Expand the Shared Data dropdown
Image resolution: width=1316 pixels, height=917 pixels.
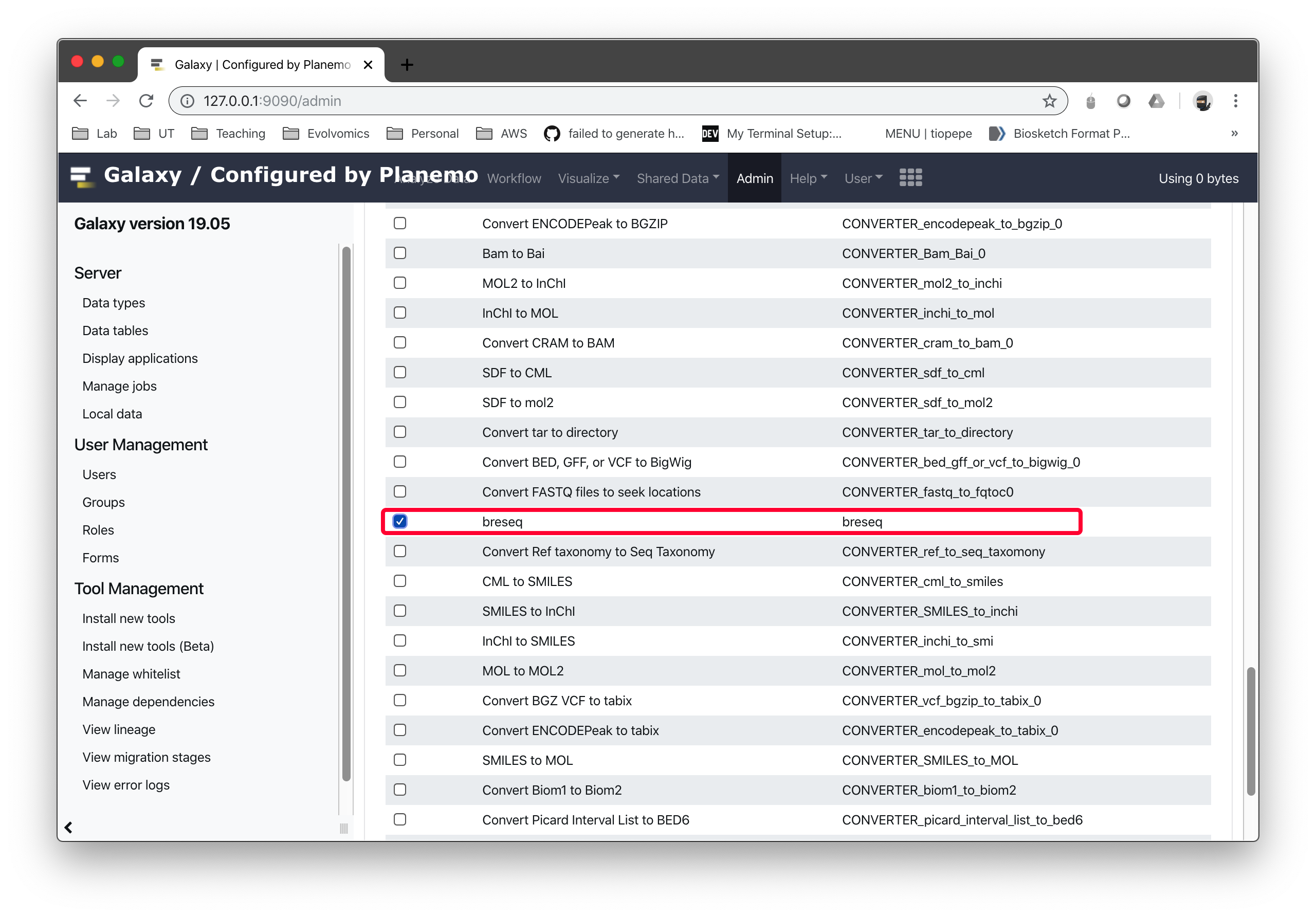[x=678, y=178]
